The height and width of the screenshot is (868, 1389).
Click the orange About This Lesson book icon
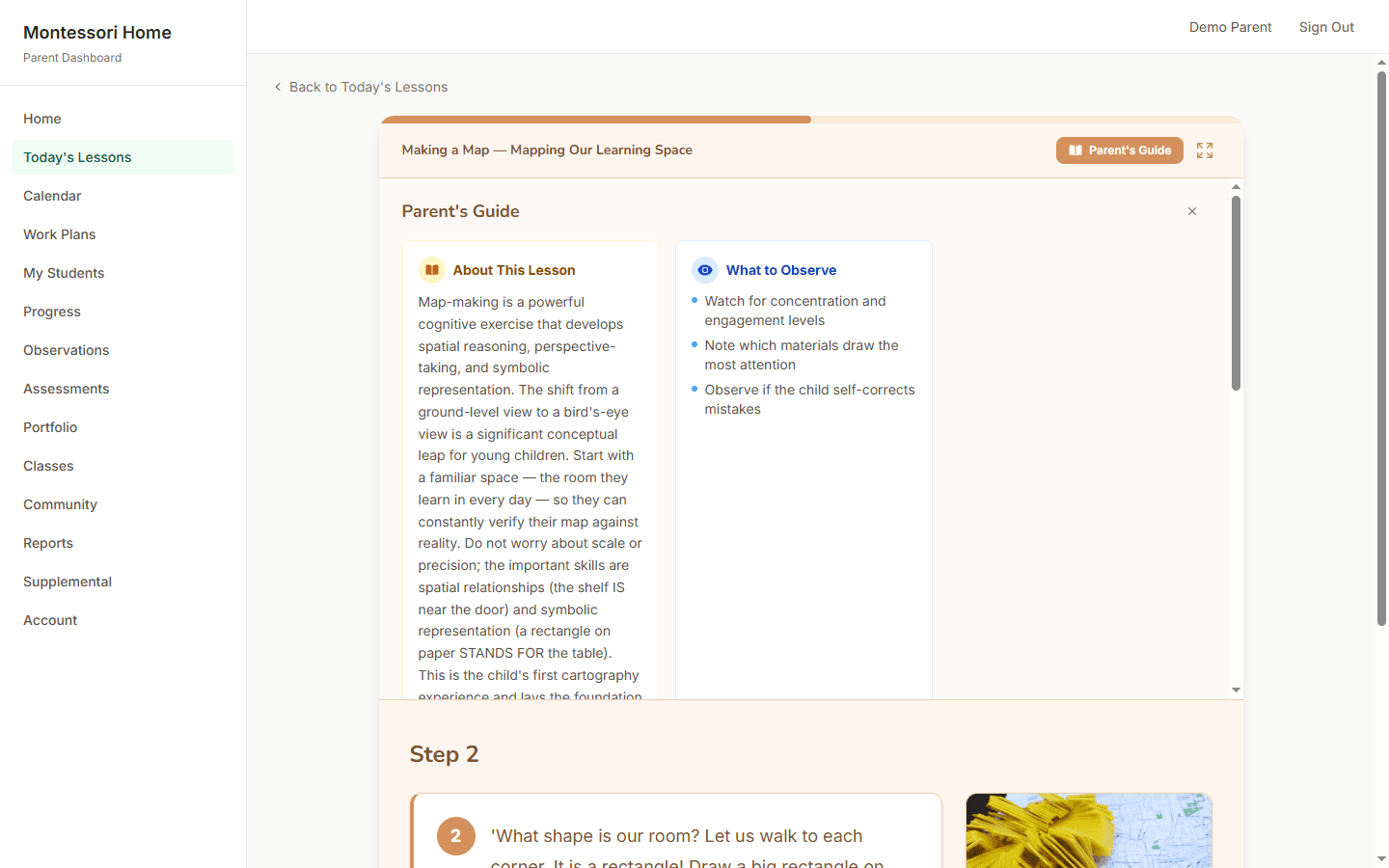pos(431,270)
